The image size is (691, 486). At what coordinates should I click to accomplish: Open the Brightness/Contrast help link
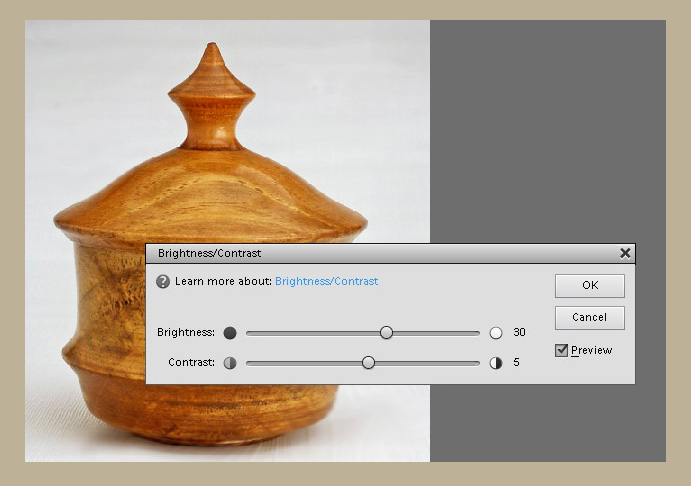tap(326, 282)
